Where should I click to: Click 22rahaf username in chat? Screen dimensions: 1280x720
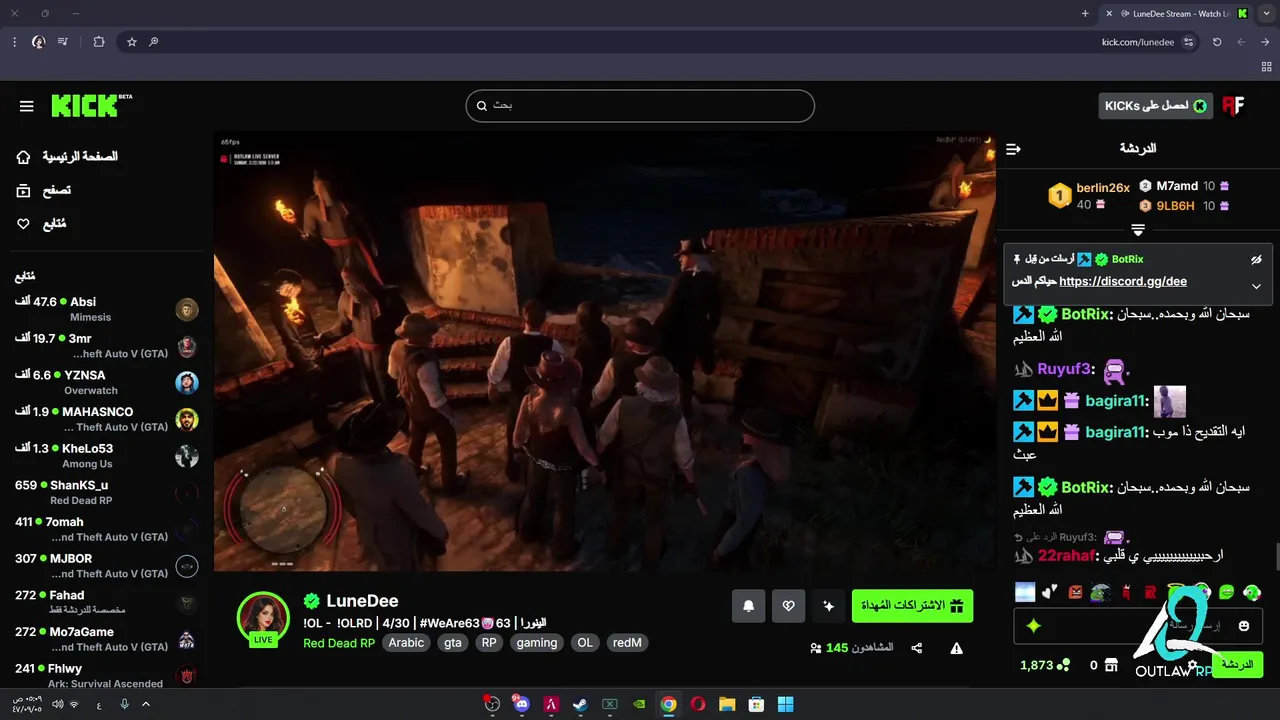coord(1067,555)
